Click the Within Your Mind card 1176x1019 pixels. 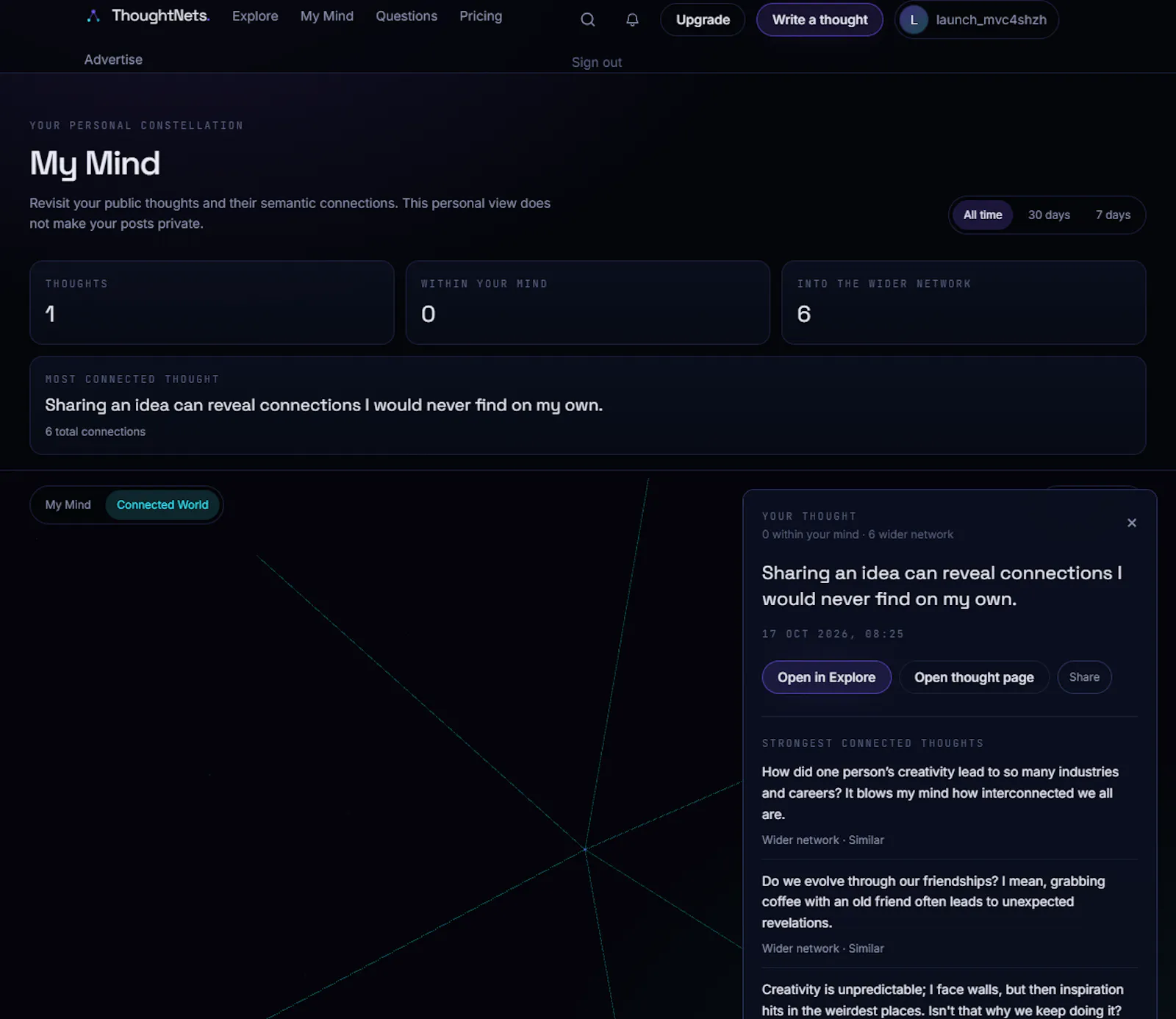click(x=588, y=303)
